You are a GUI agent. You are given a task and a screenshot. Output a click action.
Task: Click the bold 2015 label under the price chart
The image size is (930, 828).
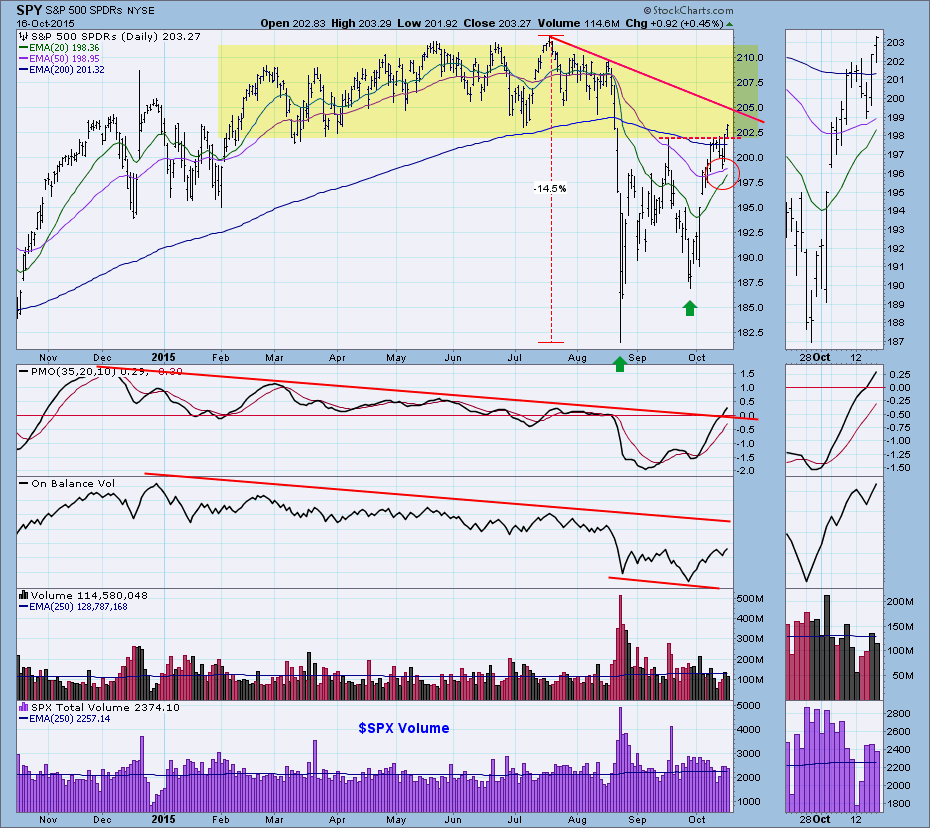tap(164, 357)
